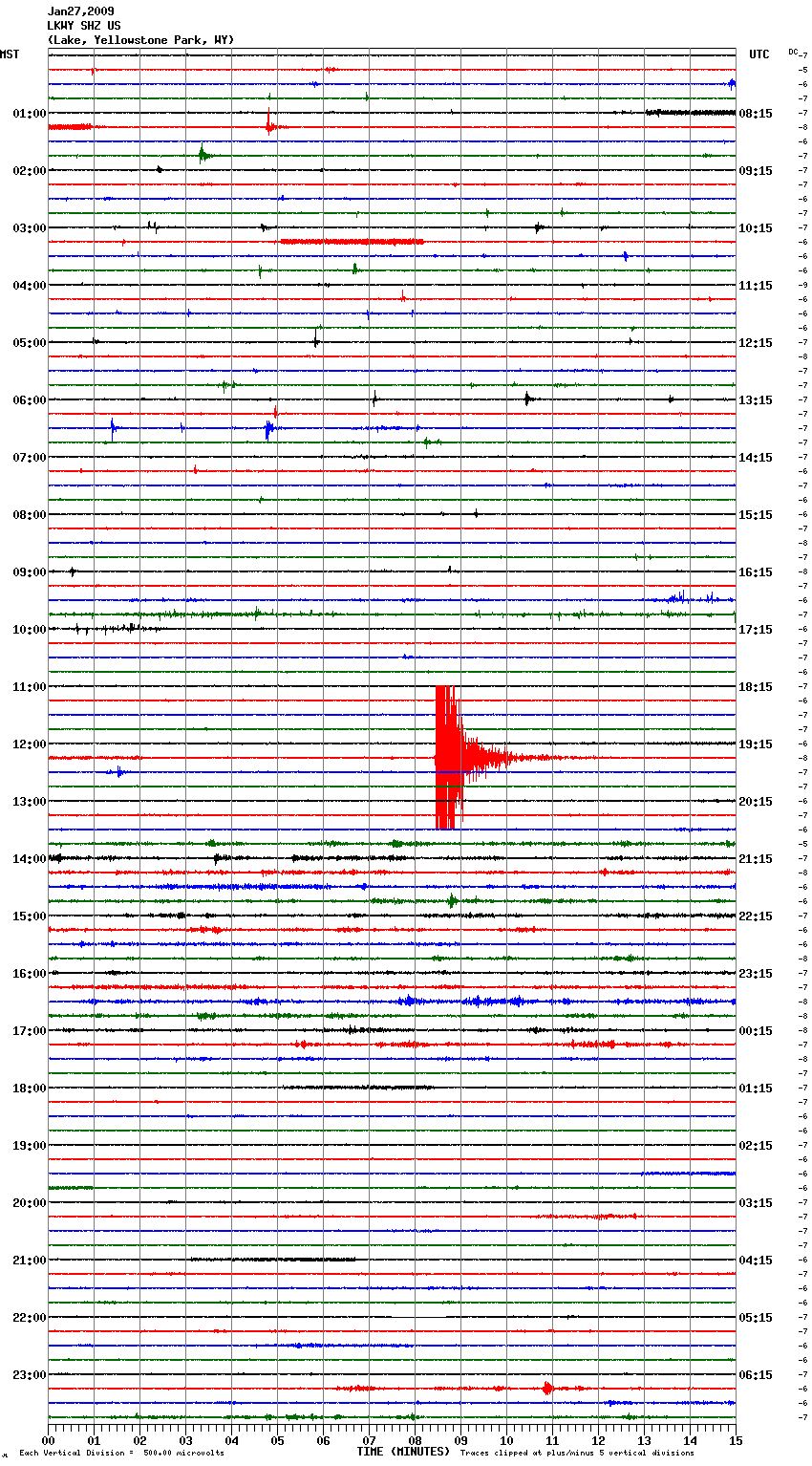Click the 00:15 UTC time label

(756, 1031)
